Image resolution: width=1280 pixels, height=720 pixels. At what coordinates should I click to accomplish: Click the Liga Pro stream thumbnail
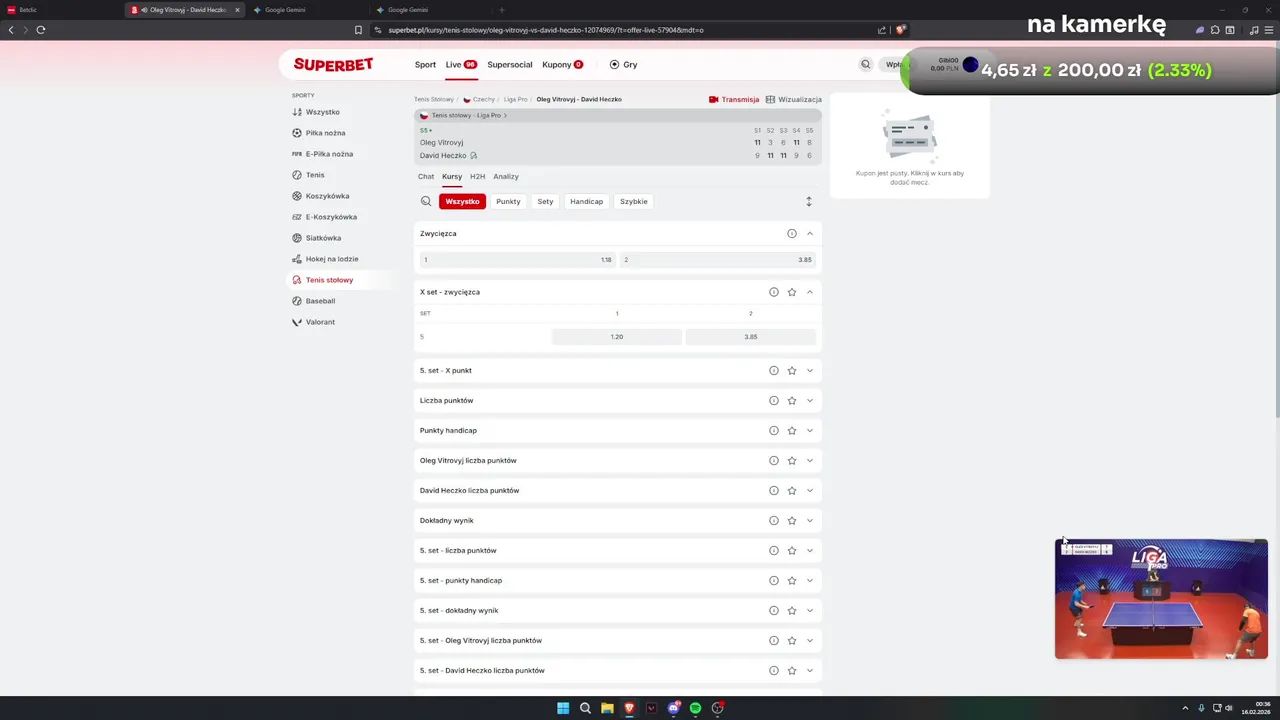tap(1161, 599)
